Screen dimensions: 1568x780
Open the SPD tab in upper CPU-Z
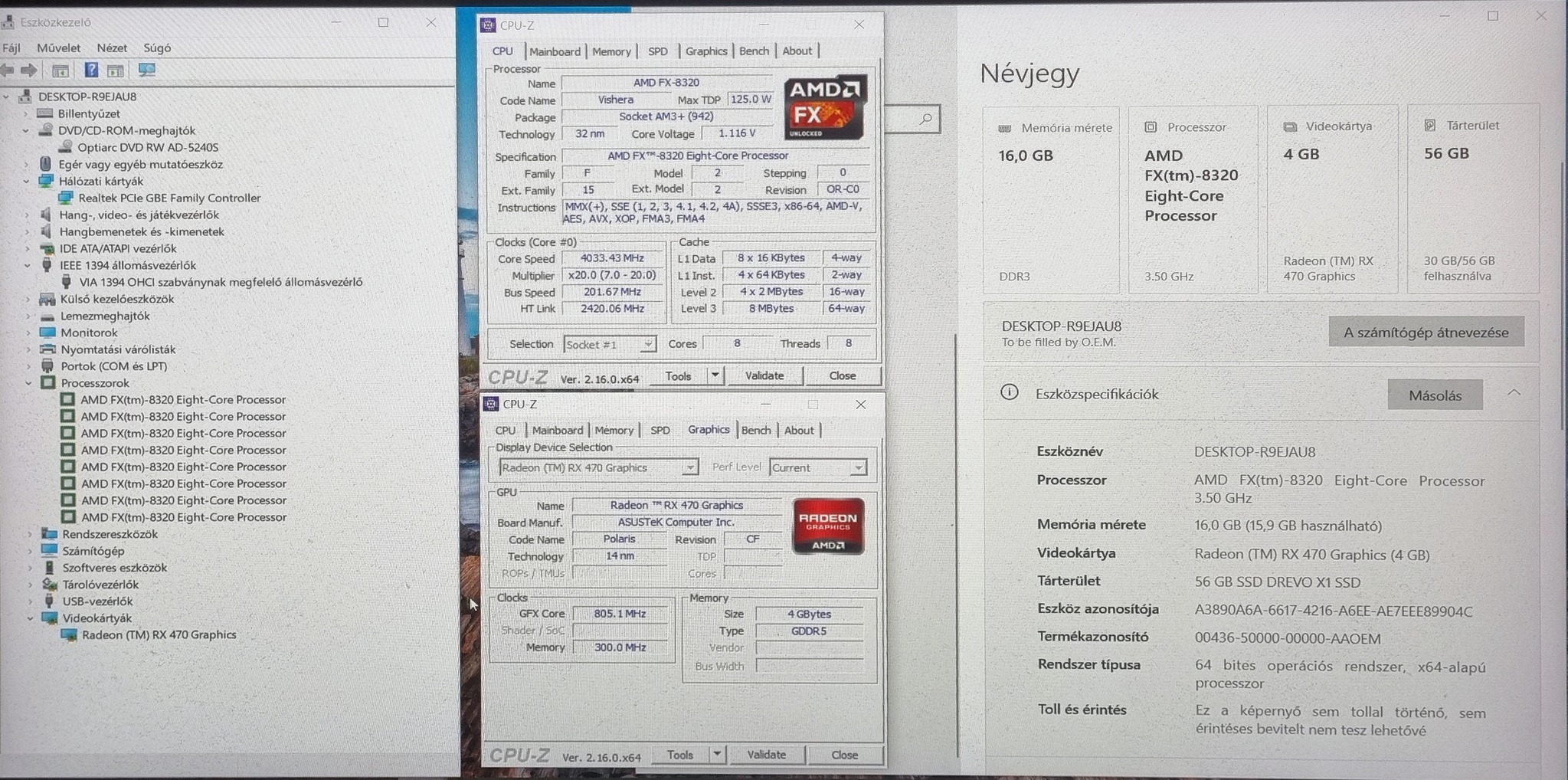tap(658, 51)
